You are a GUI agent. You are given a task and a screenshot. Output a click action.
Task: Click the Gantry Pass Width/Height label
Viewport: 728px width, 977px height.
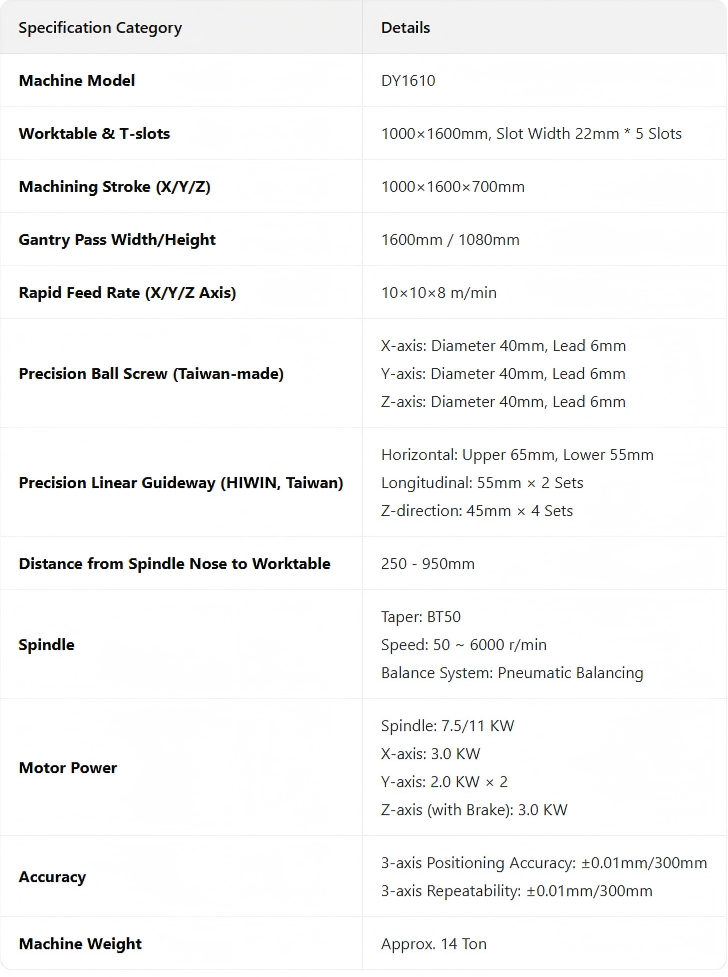(x=117, y=240)
